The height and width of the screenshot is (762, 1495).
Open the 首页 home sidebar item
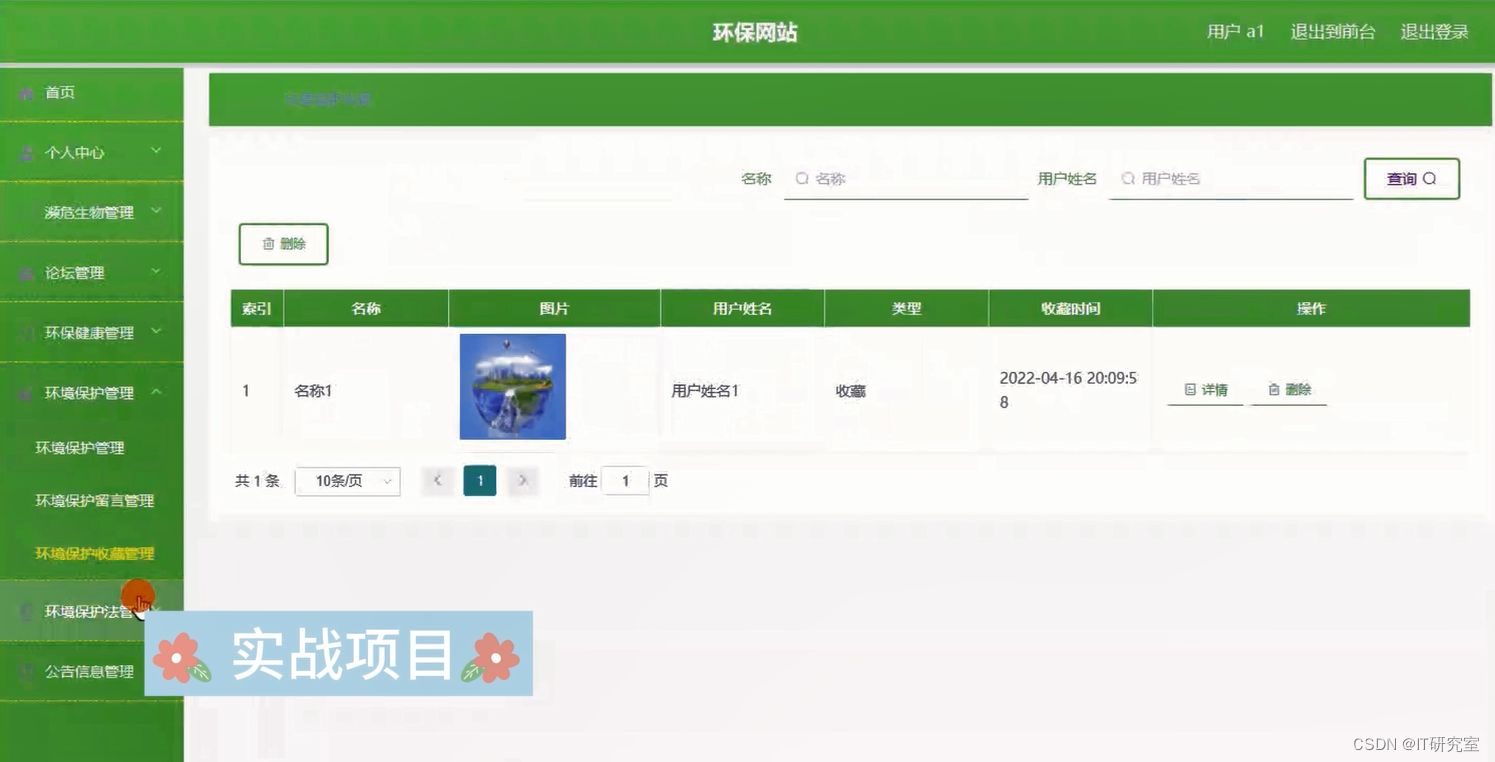tap(91, 93)
